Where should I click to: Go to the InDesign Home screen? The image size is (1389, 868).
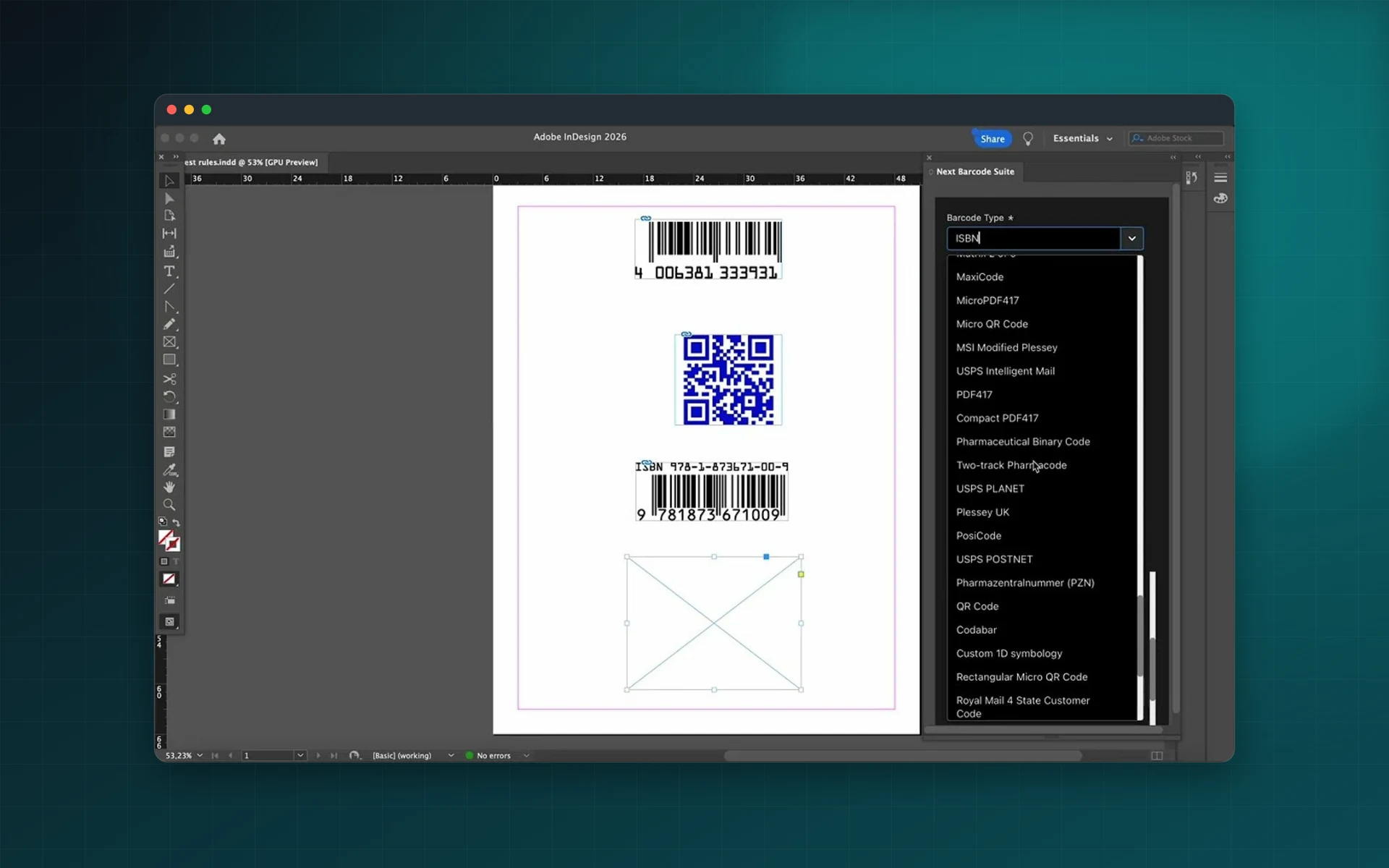pyautogui.click(x=219, y=139)
